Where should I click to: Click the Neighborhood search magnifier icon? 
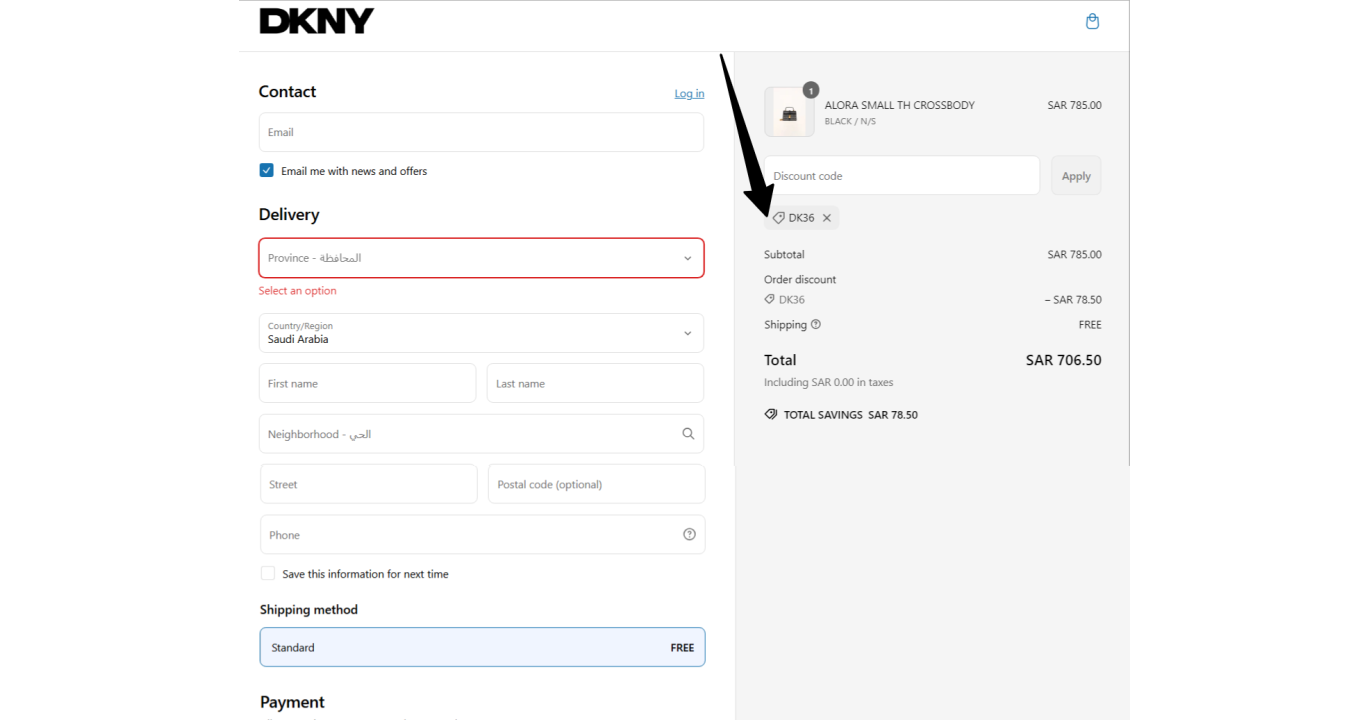point(688,434)
